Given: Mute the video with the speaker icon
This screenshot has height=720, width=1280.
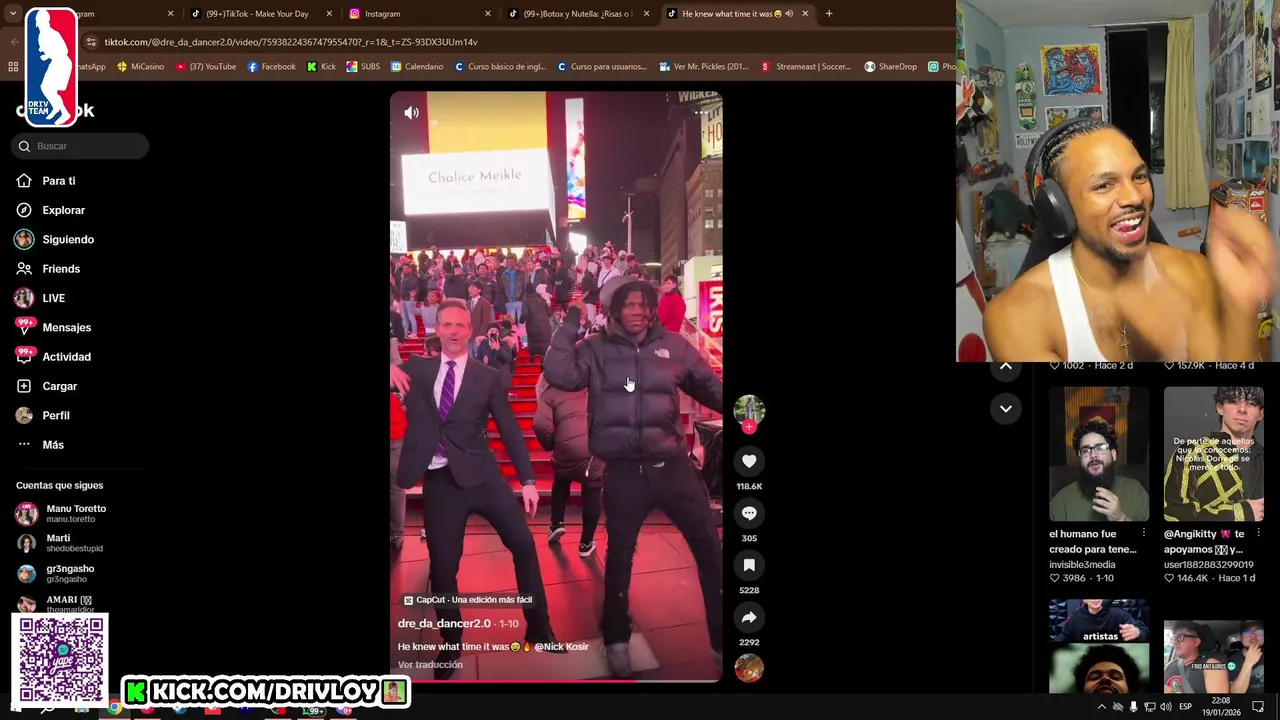Looking at the screenshot, I should coord(411,113).
